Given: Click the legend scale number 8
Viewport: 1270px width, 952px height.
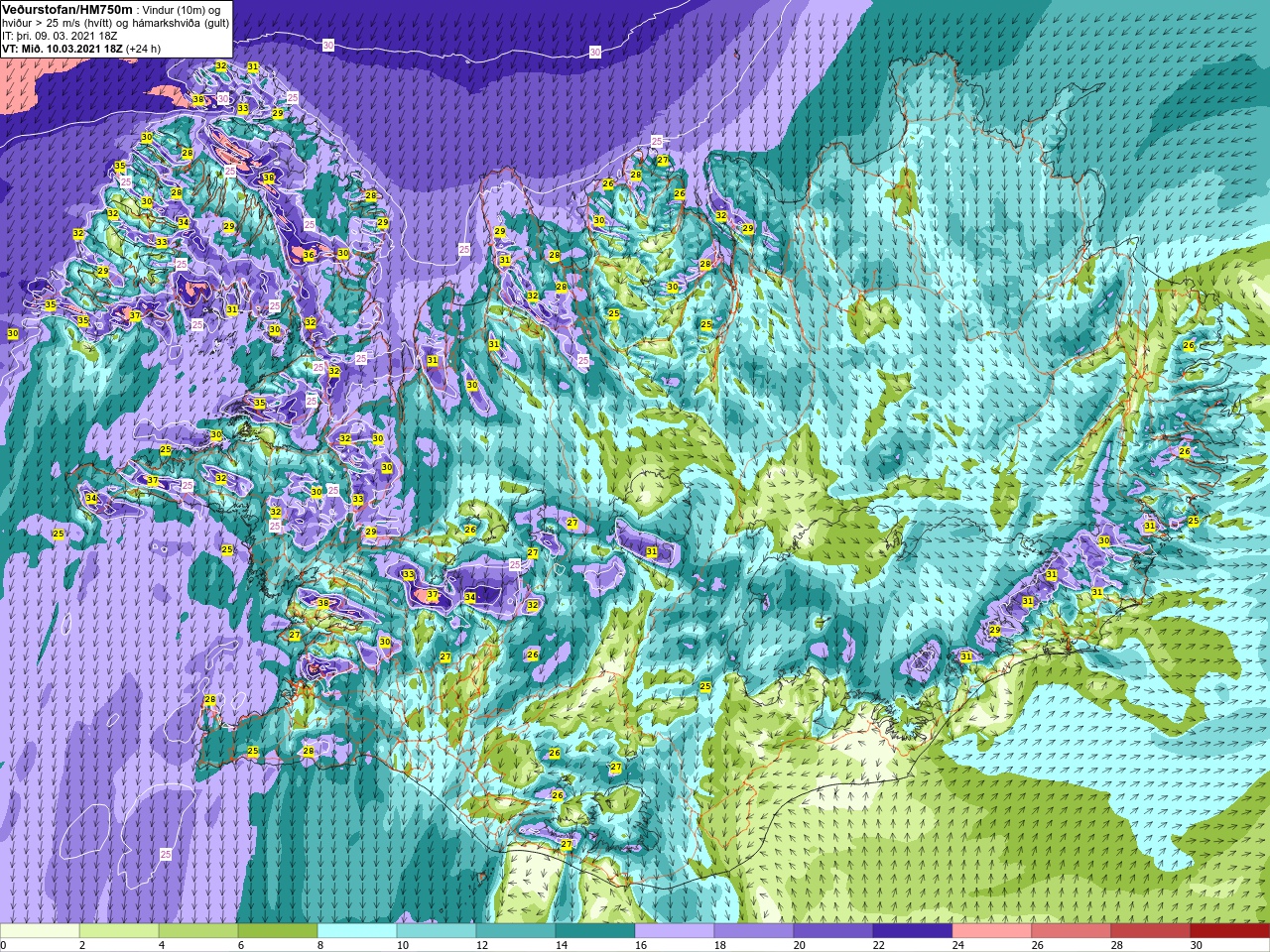Looking at the screenshot, I should (x=320, y=945).
